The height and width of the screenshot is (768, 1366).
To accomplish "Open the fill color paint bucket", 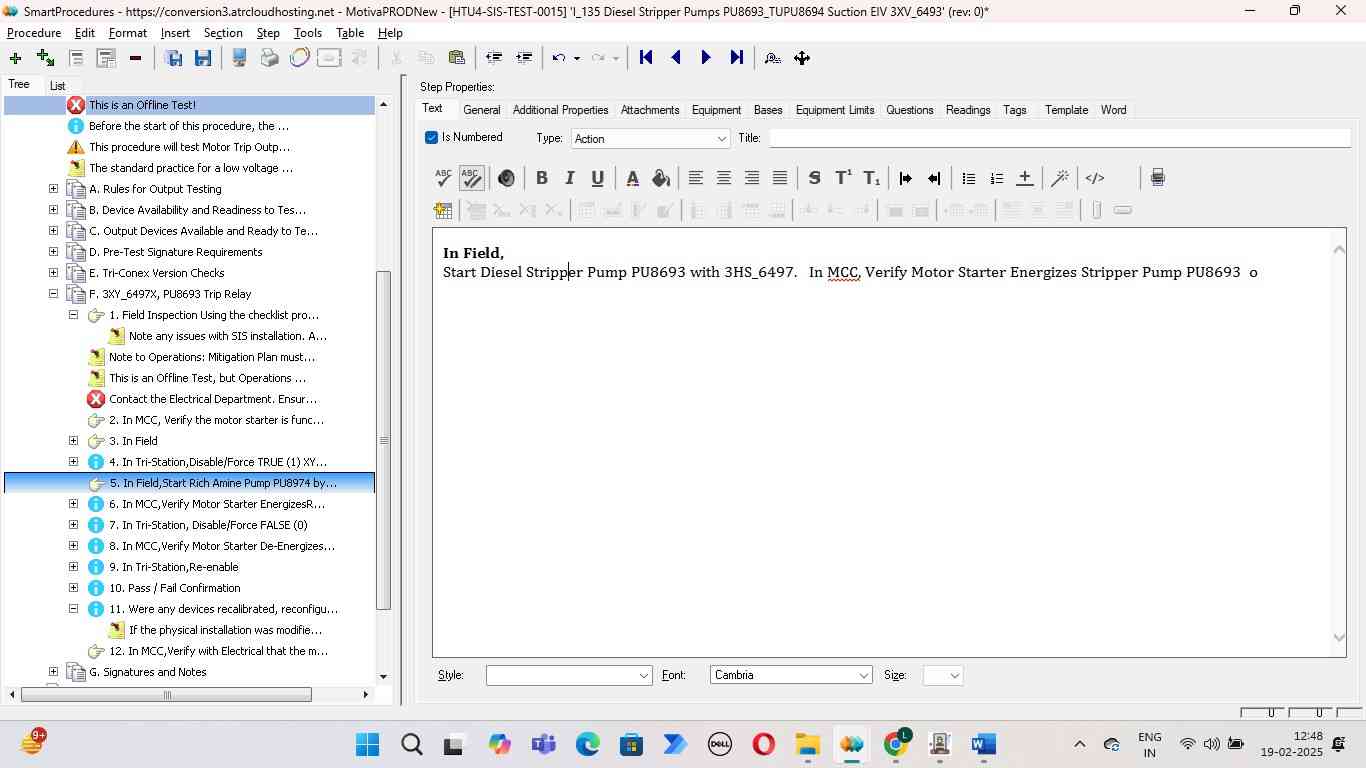I will (x=661, y=178).
